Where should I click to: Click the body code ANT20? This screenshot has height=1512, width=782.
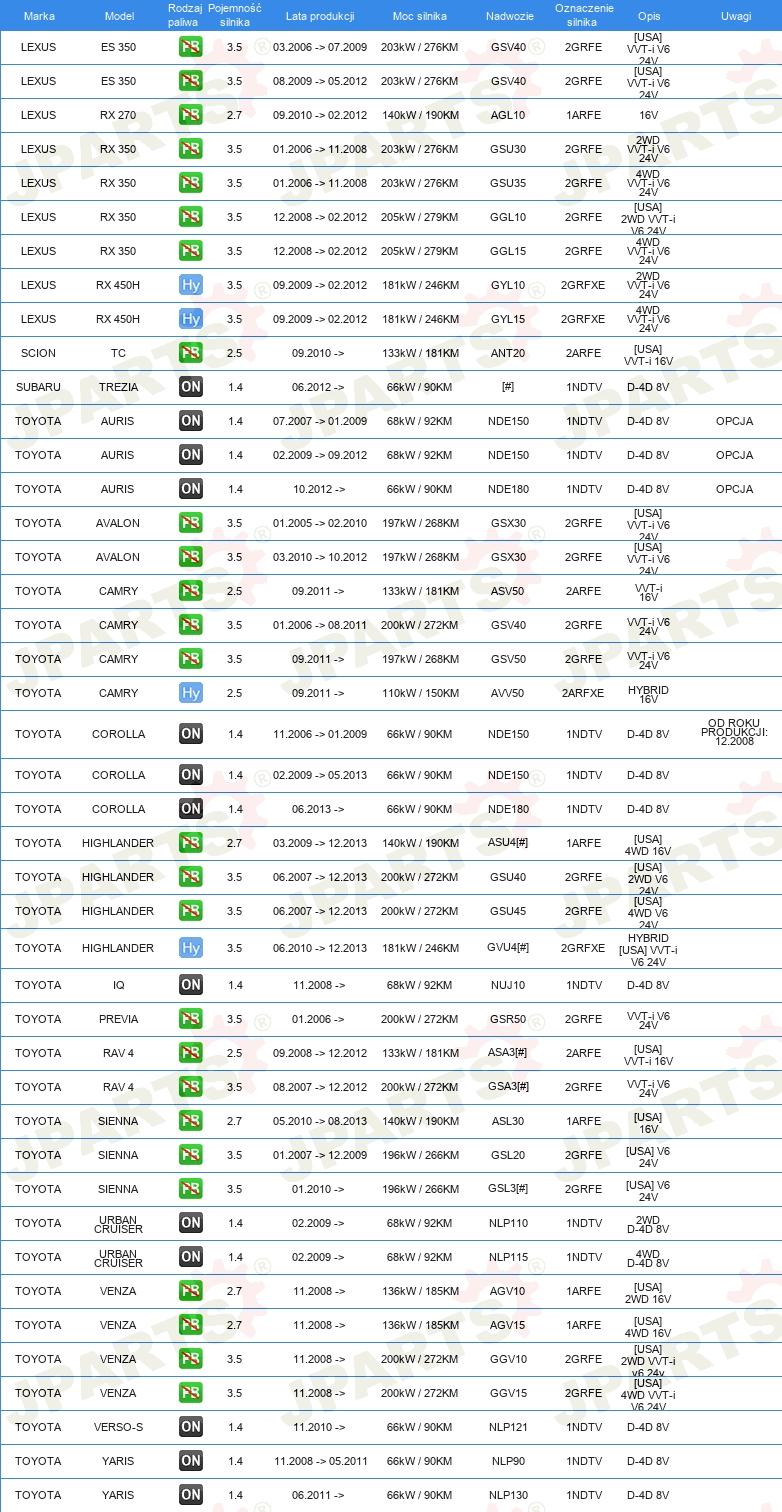coord(508,353)
